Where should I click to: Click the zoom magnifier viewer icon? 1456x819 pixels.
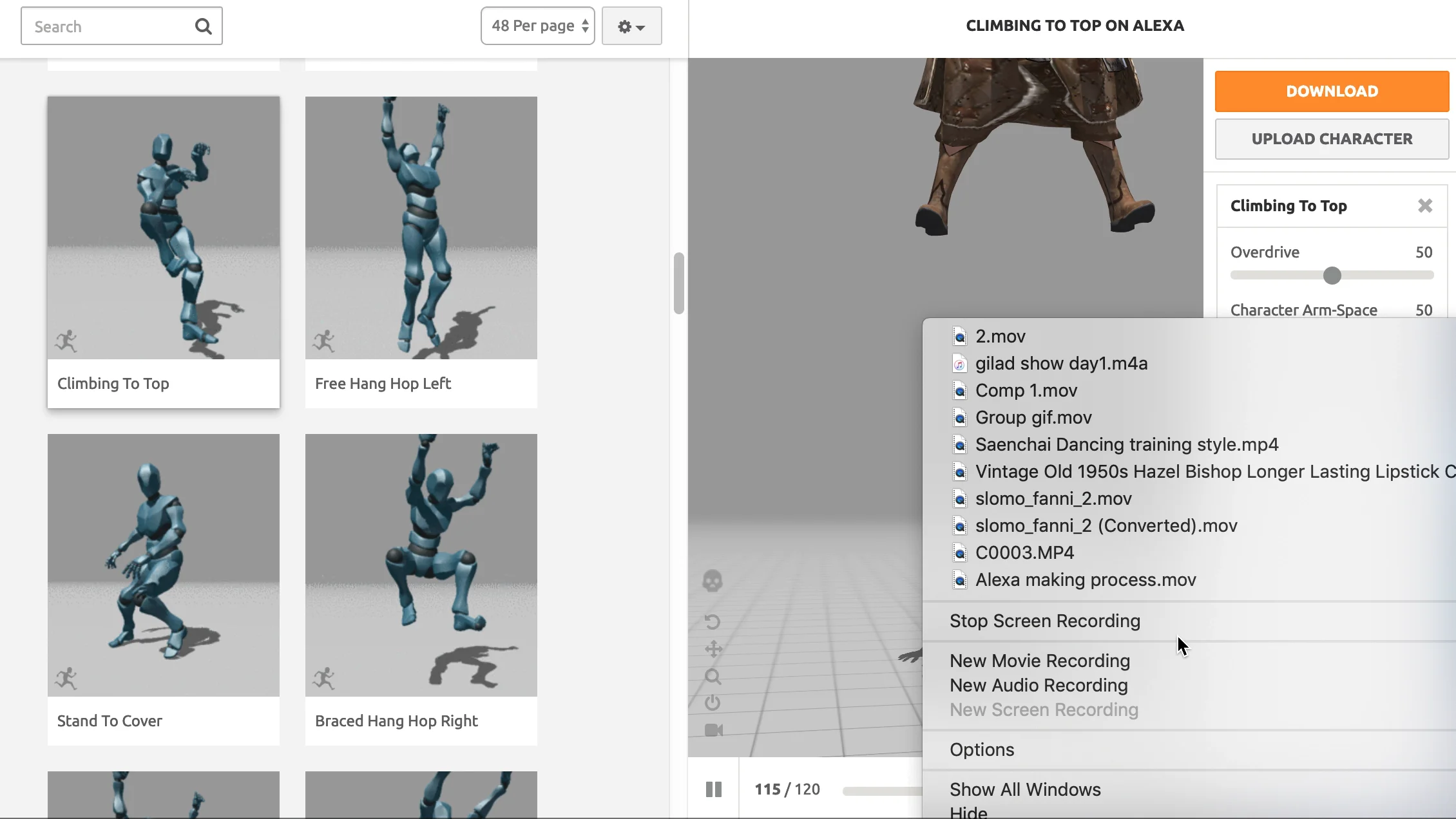713,677
